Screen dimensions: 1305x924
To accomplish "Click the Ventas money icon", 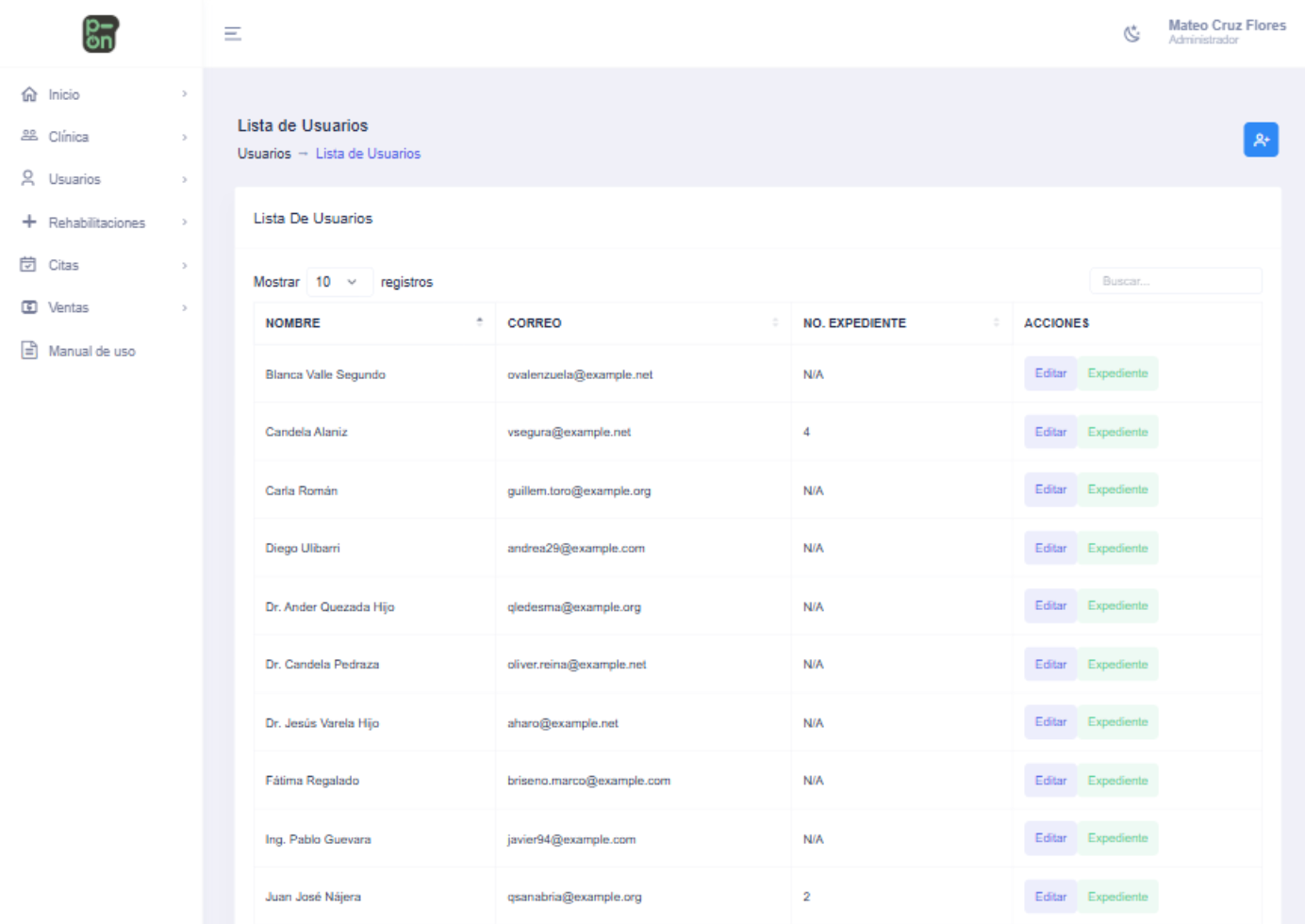I will pos(29,307).
